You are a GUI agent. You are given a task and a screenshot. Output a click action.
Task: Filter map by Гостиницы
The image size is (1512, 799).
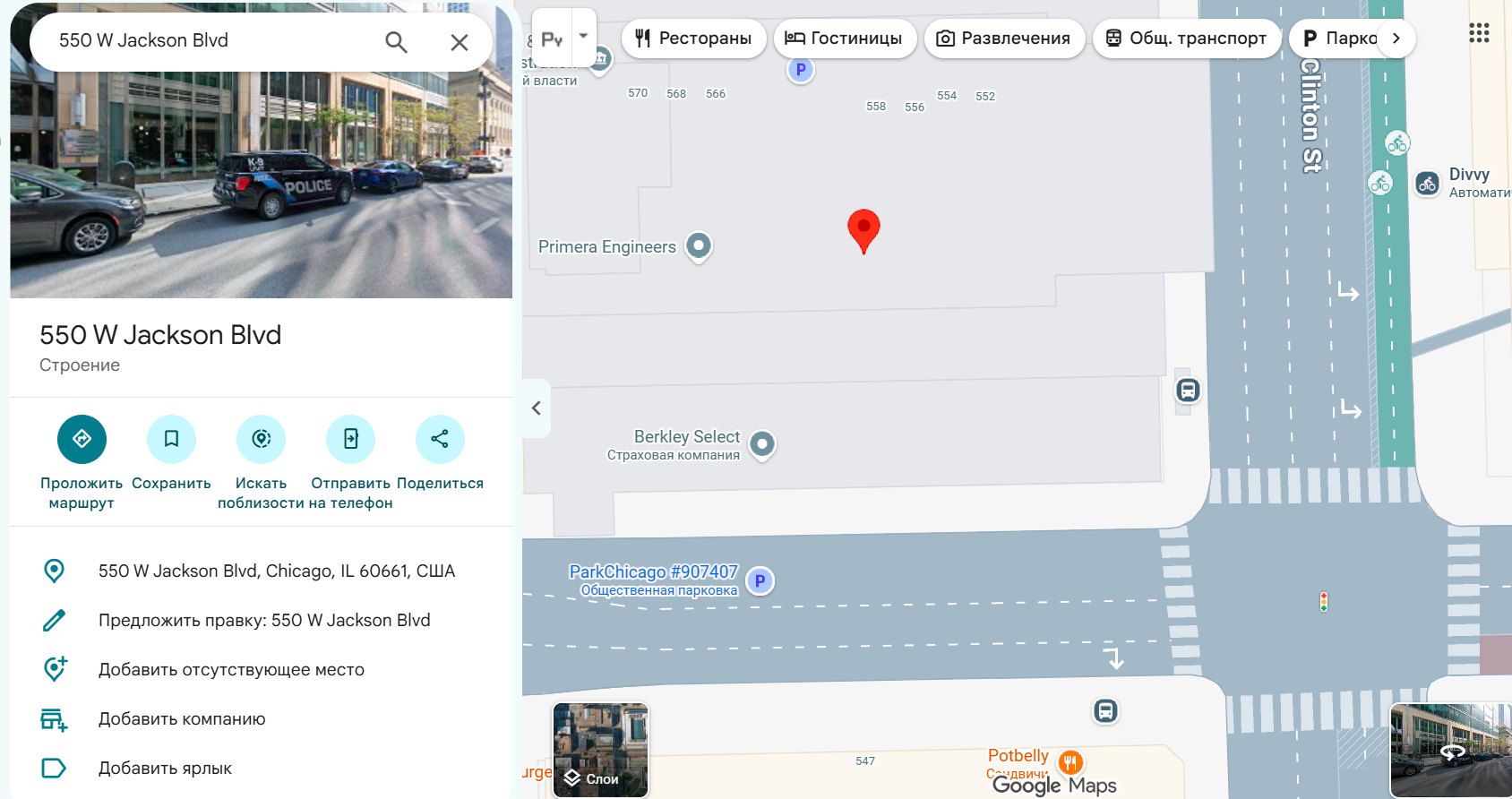point(845,39)
